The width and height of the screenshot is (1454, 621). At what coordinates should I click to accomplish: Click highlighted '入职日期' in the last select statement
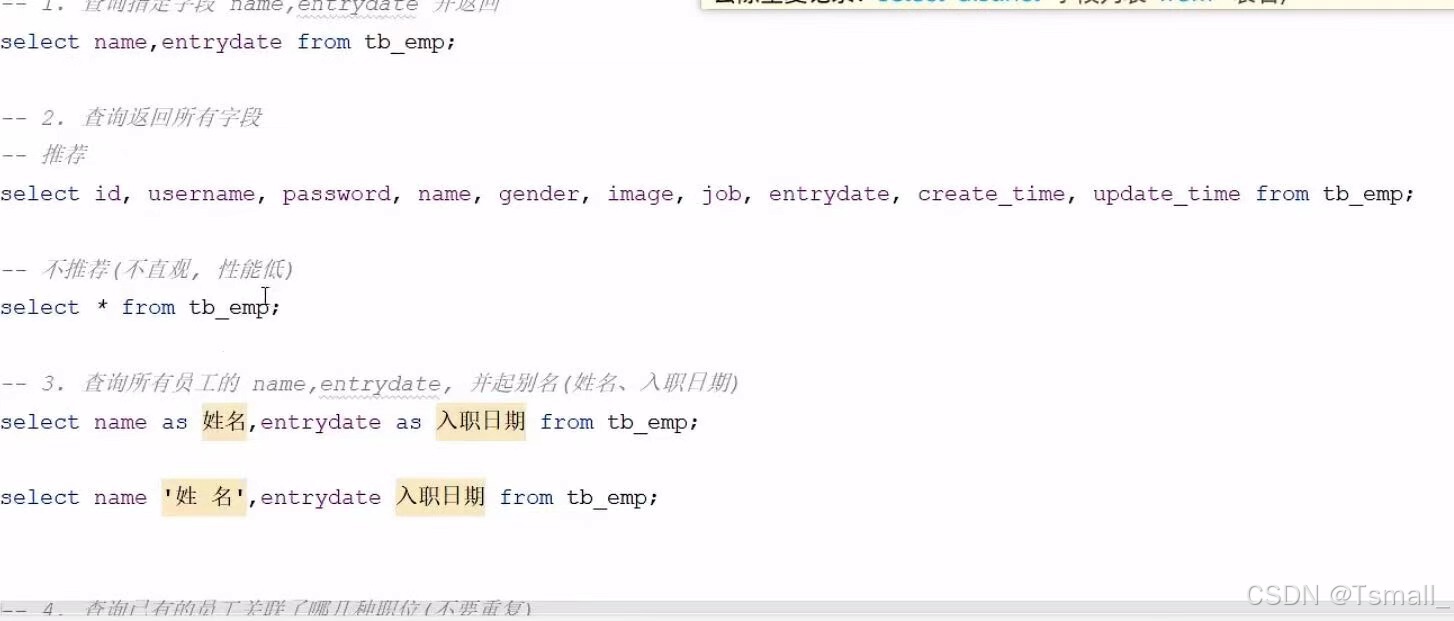click(440, 497)
